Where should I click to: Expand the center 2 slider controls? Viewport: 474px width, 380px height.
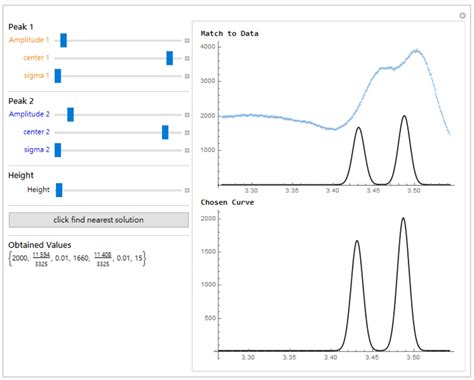point(187,133)
